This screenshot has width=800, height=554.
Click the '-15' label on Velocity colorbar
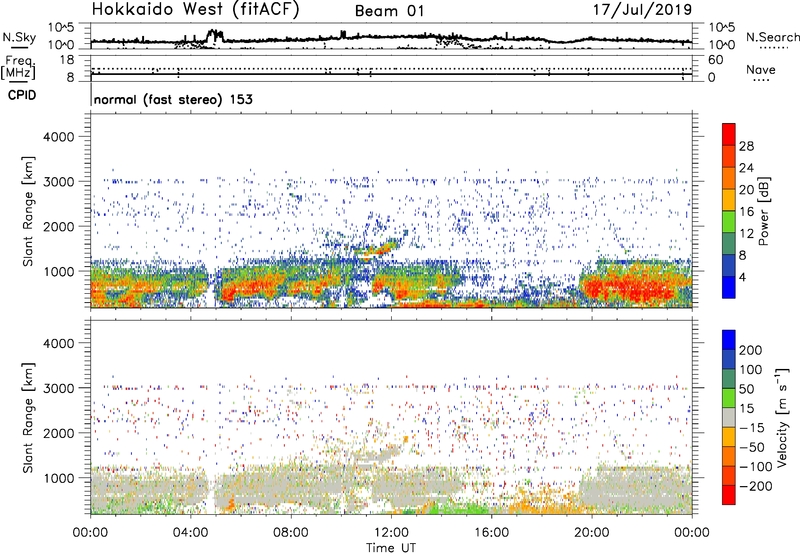[751, 427]
